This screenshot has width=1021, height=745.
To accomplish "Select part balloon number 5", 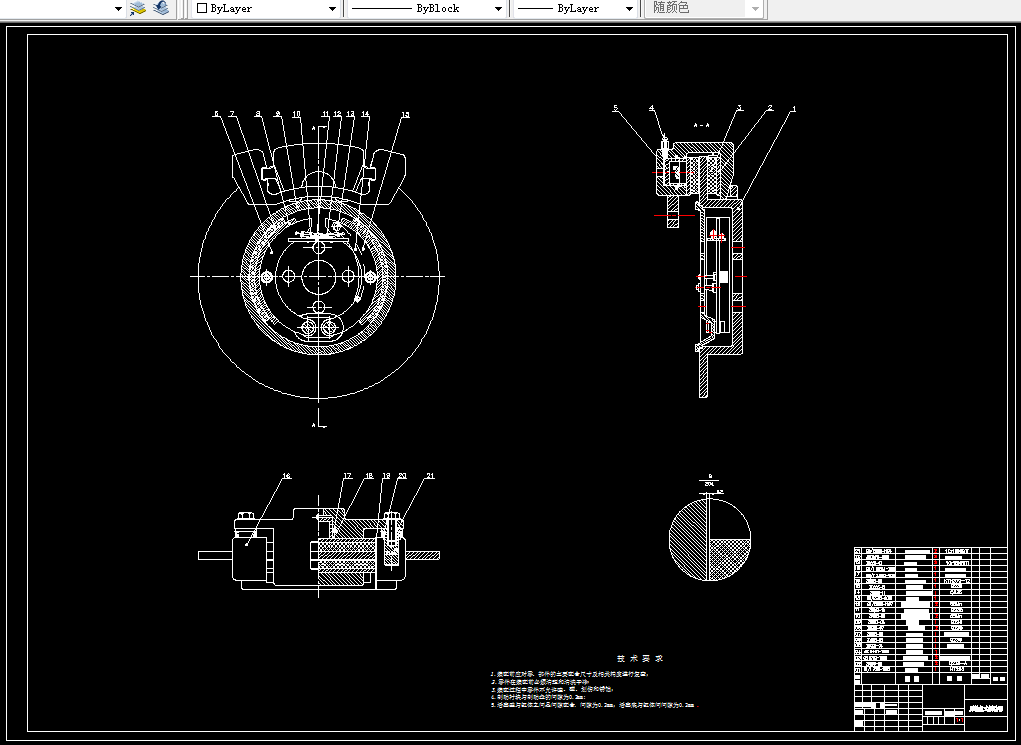I will click(x=615, y=108).
